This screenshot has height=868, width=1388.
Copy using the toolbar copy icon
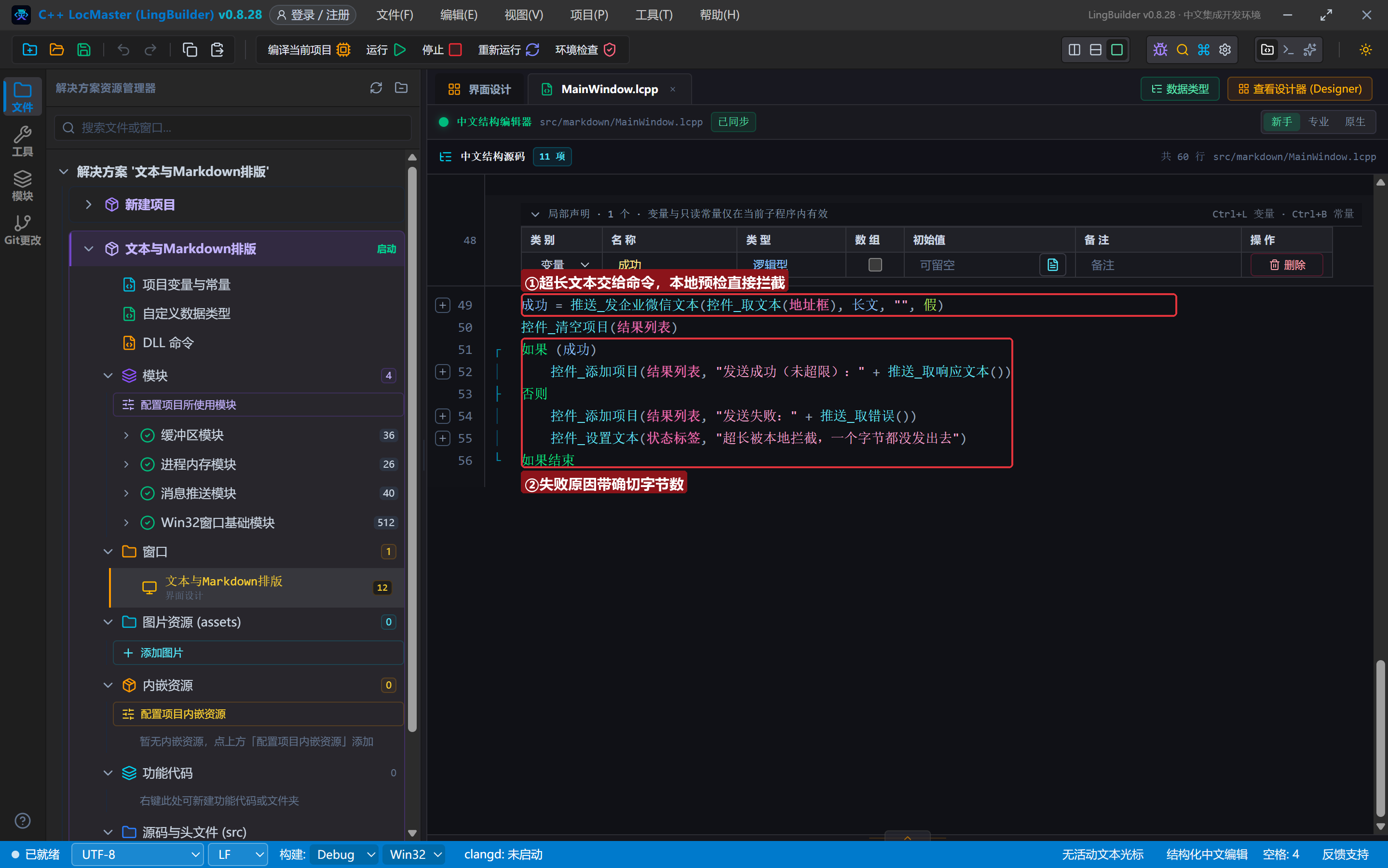[x=190, y=50]
